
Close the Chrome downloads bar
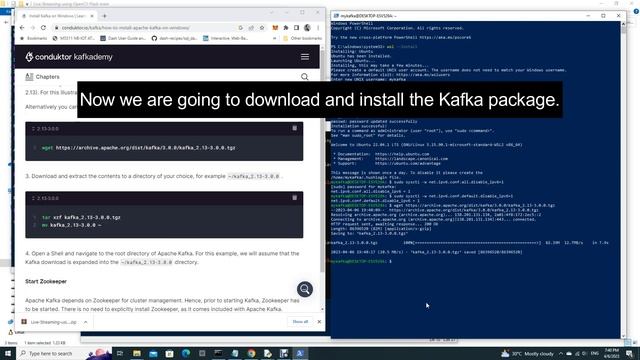tap(319, 322)
